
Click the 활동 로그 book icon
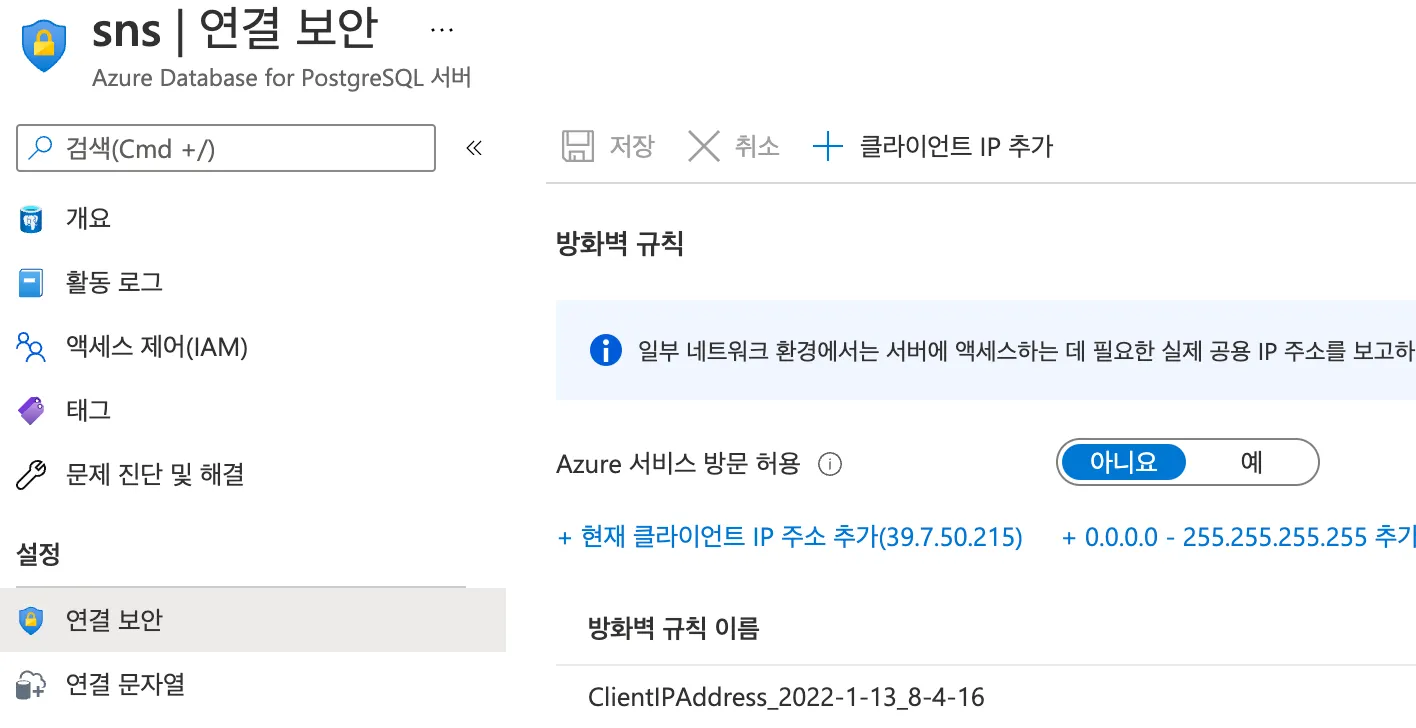(x=32, y=283)
